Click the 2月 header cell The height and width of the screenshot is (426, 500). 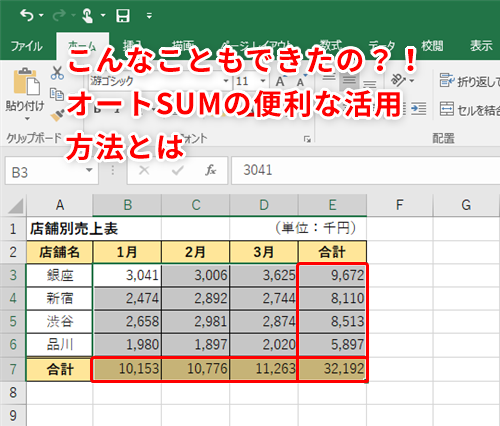coord(196,252)
